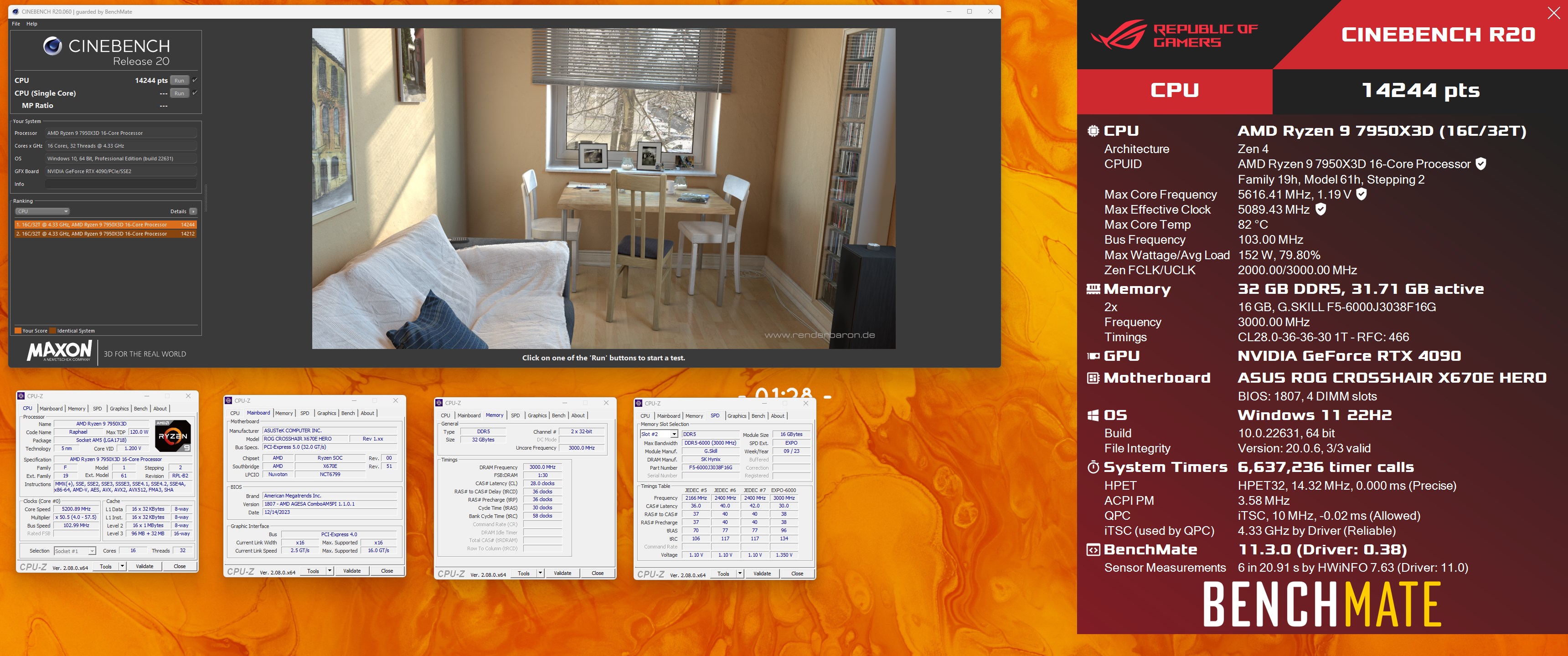Toggle the checkmark next to the CPU test
This screenshot has height=656, width=1568.
[195, 80]
